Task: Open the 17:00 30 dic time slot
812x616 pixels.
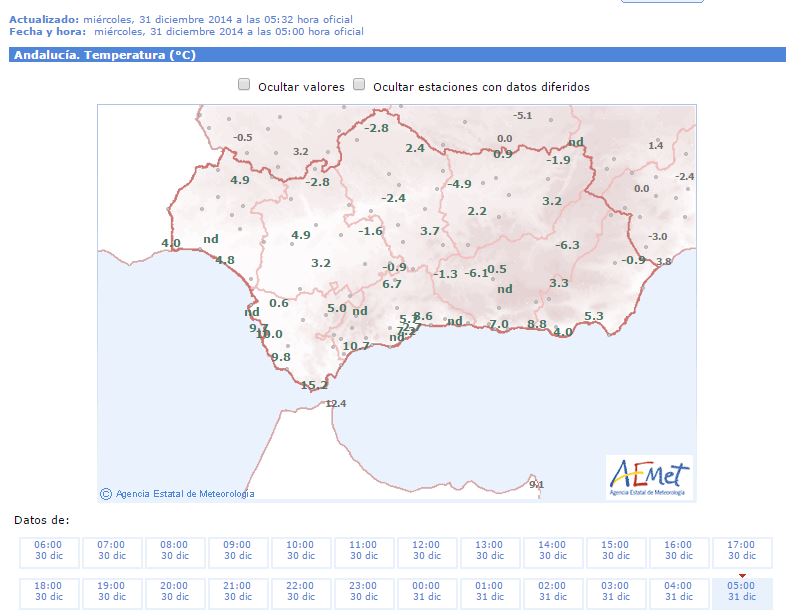Action: coord(742,551)
